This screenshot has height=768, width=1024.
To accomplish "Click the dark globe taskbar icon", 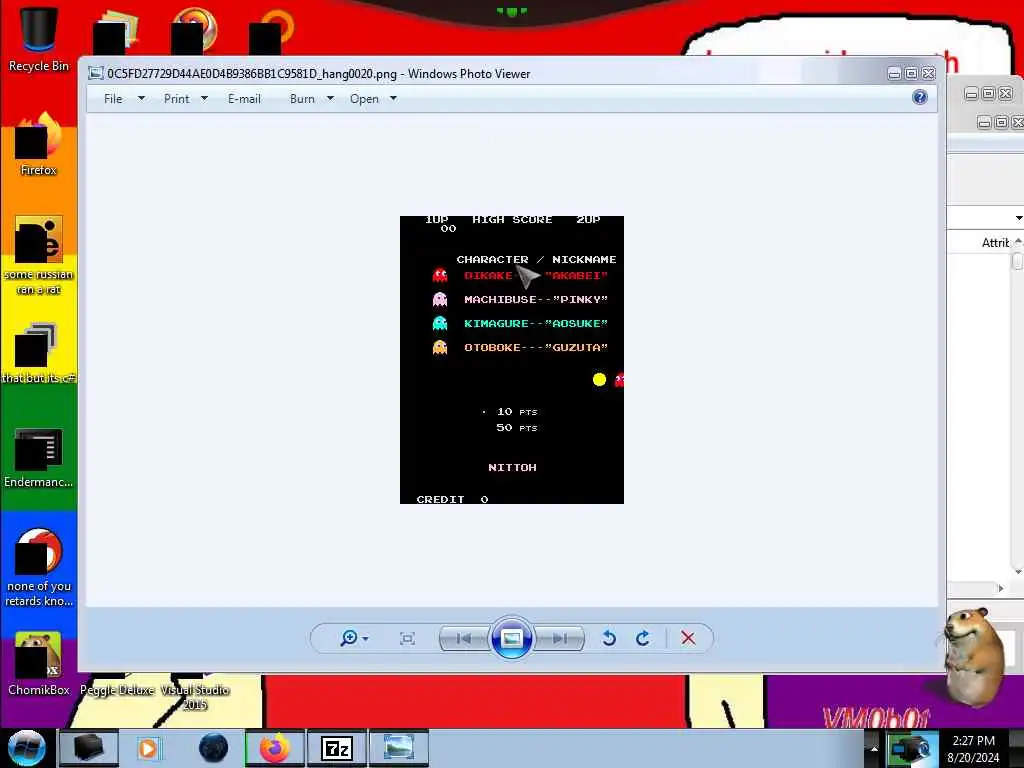I will coord(213,748).
